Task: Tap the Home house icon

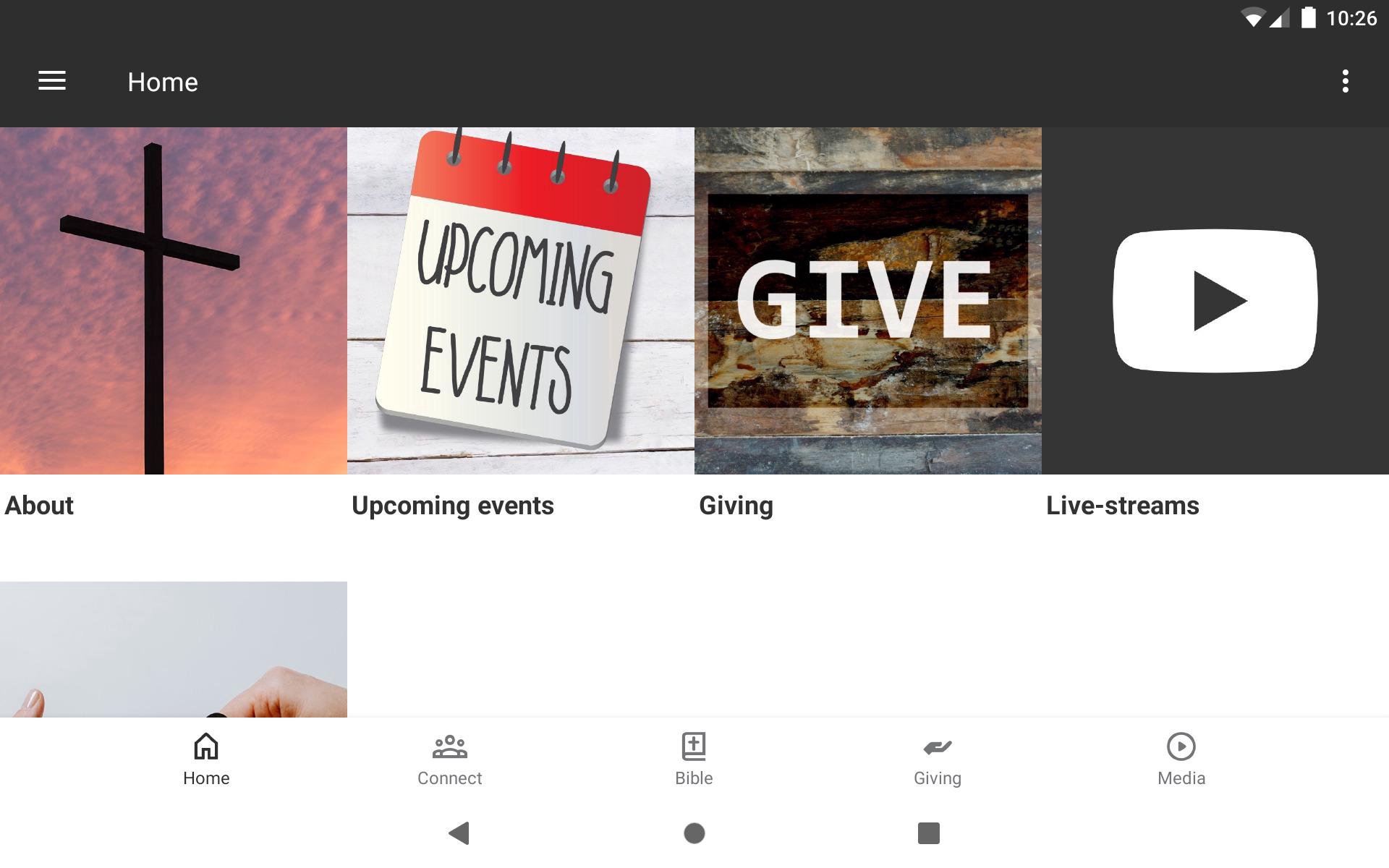Action: 206,746
